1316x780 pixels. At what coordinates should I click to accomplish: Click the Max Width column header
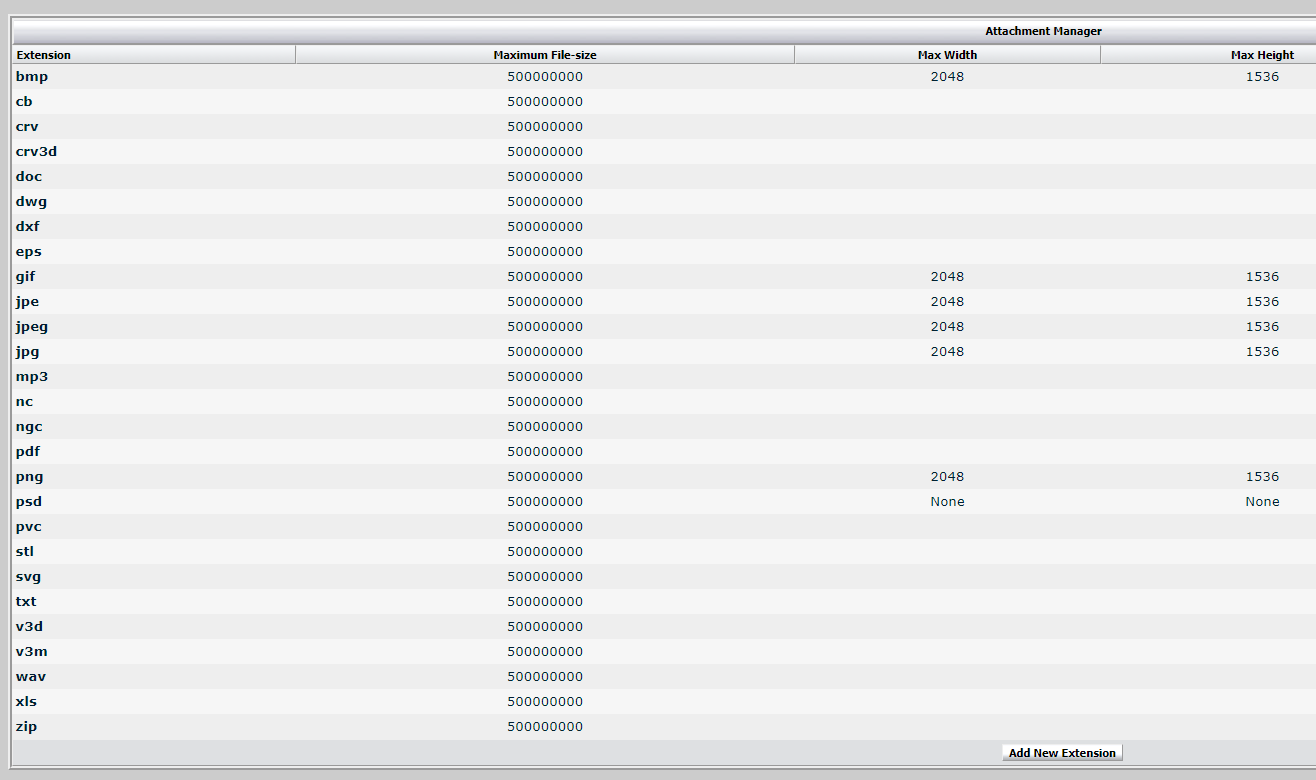(947, 55)
